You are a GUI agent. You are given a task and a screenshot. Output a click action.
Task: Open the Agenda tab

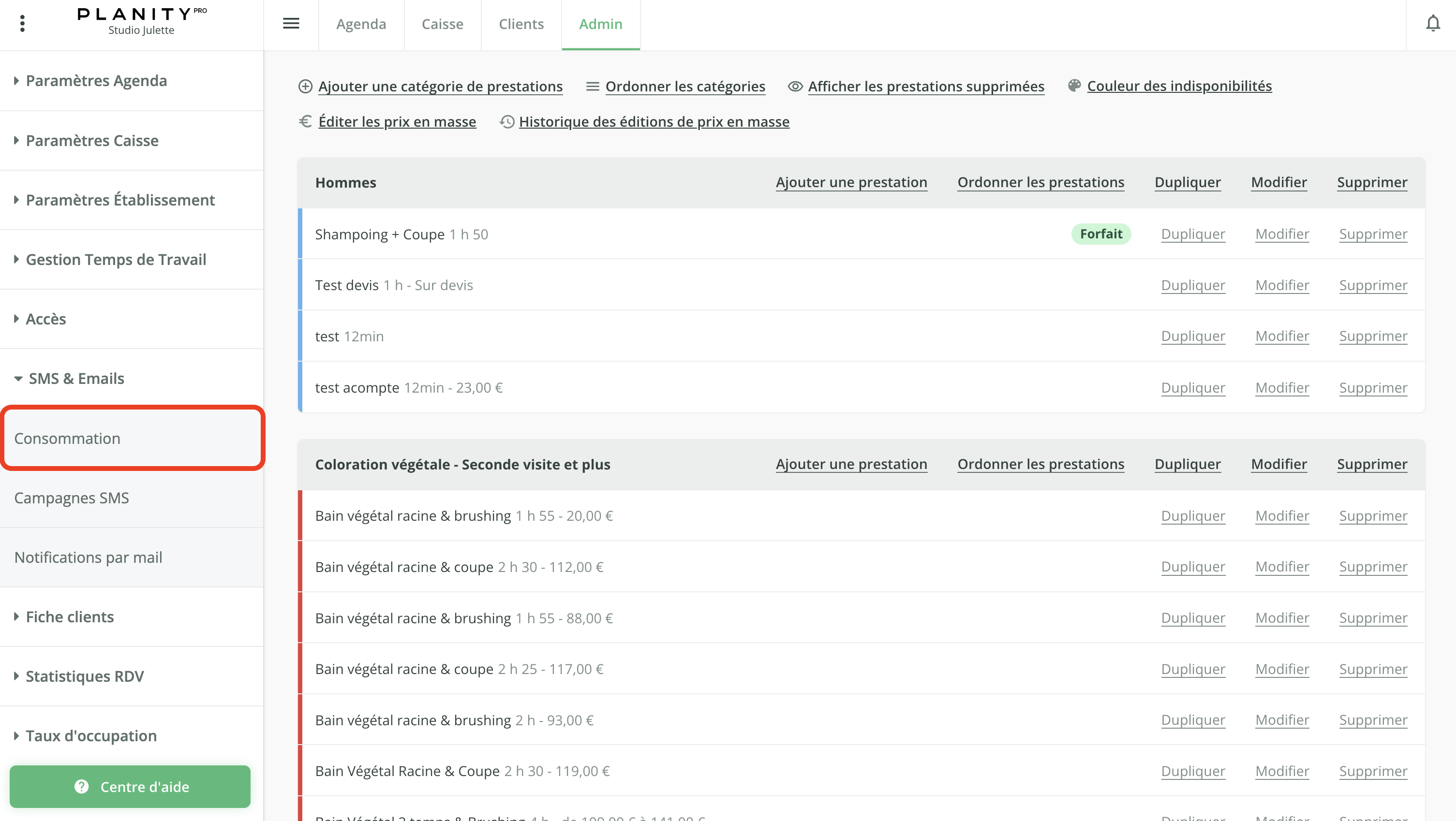360,24
